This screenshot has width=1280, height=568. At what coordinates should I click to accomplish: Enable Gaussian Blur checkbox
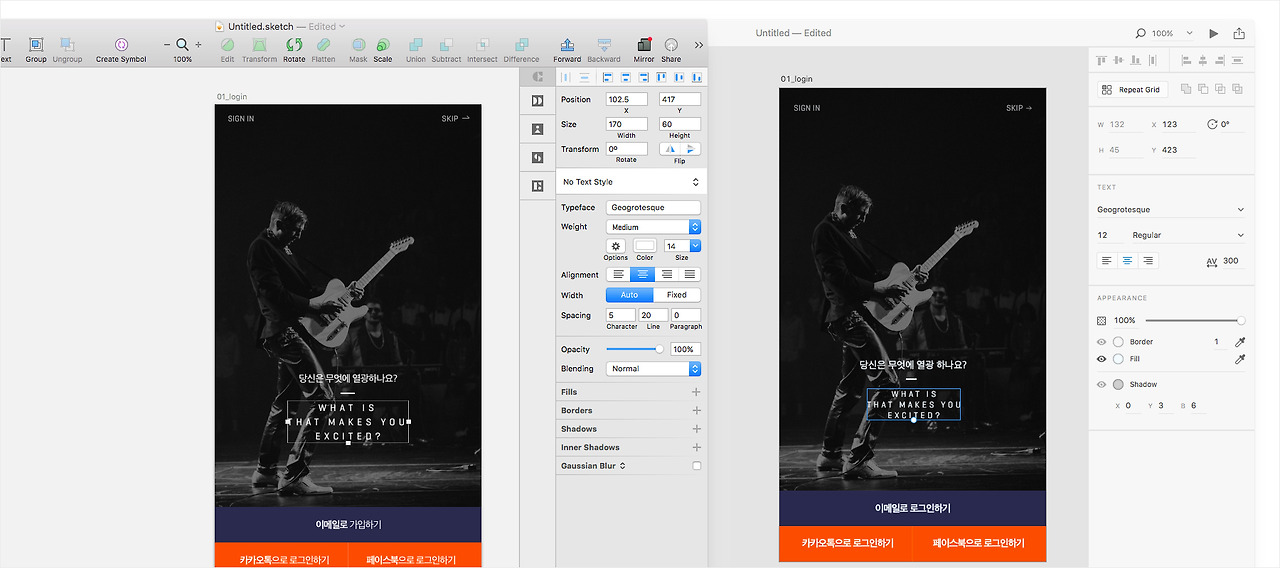pos(697,466)
